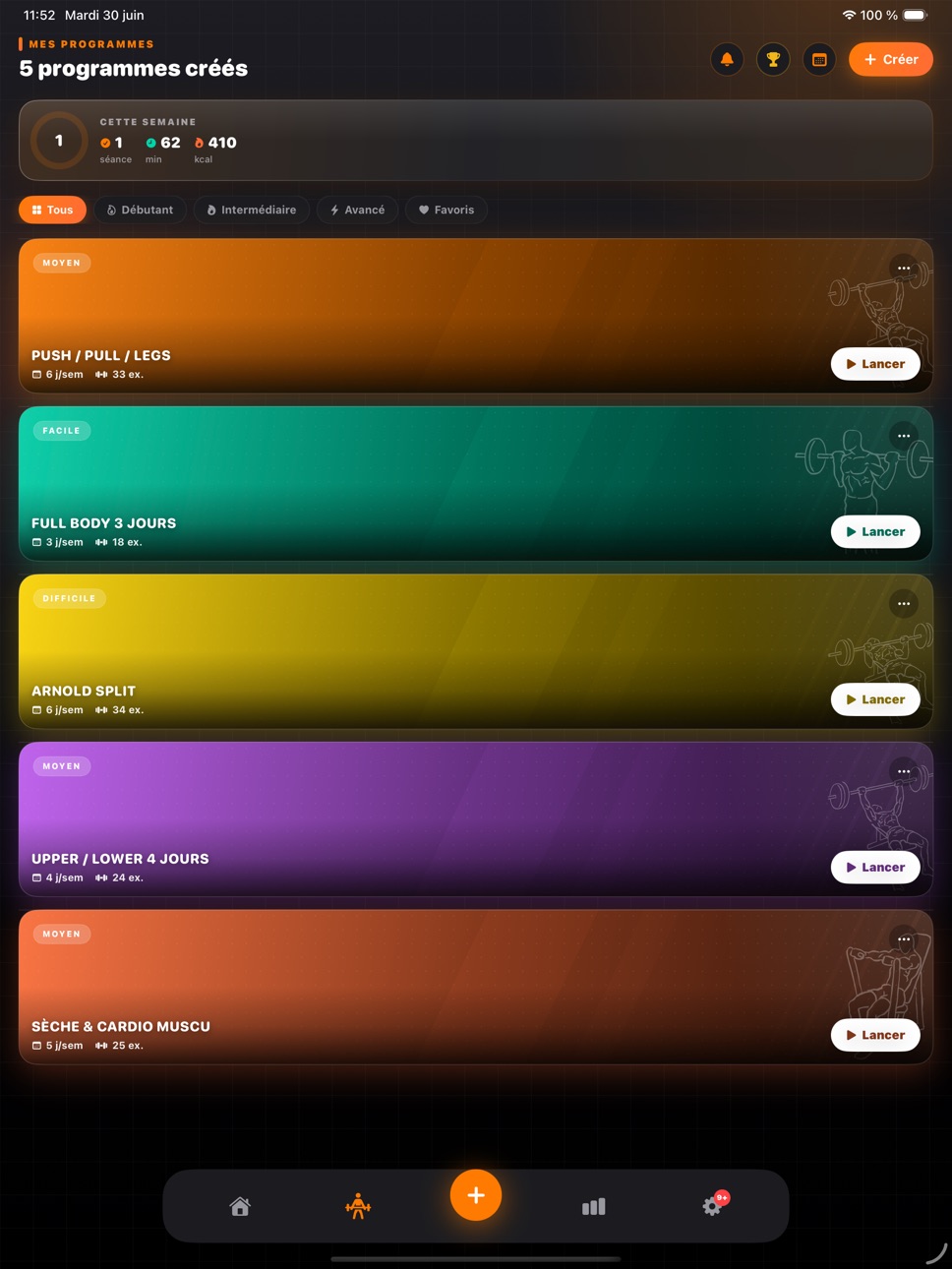Launch the Upper / Lower 4 Jours program
The height and width of the screenshot is (1269, 952).
(875, 868)
